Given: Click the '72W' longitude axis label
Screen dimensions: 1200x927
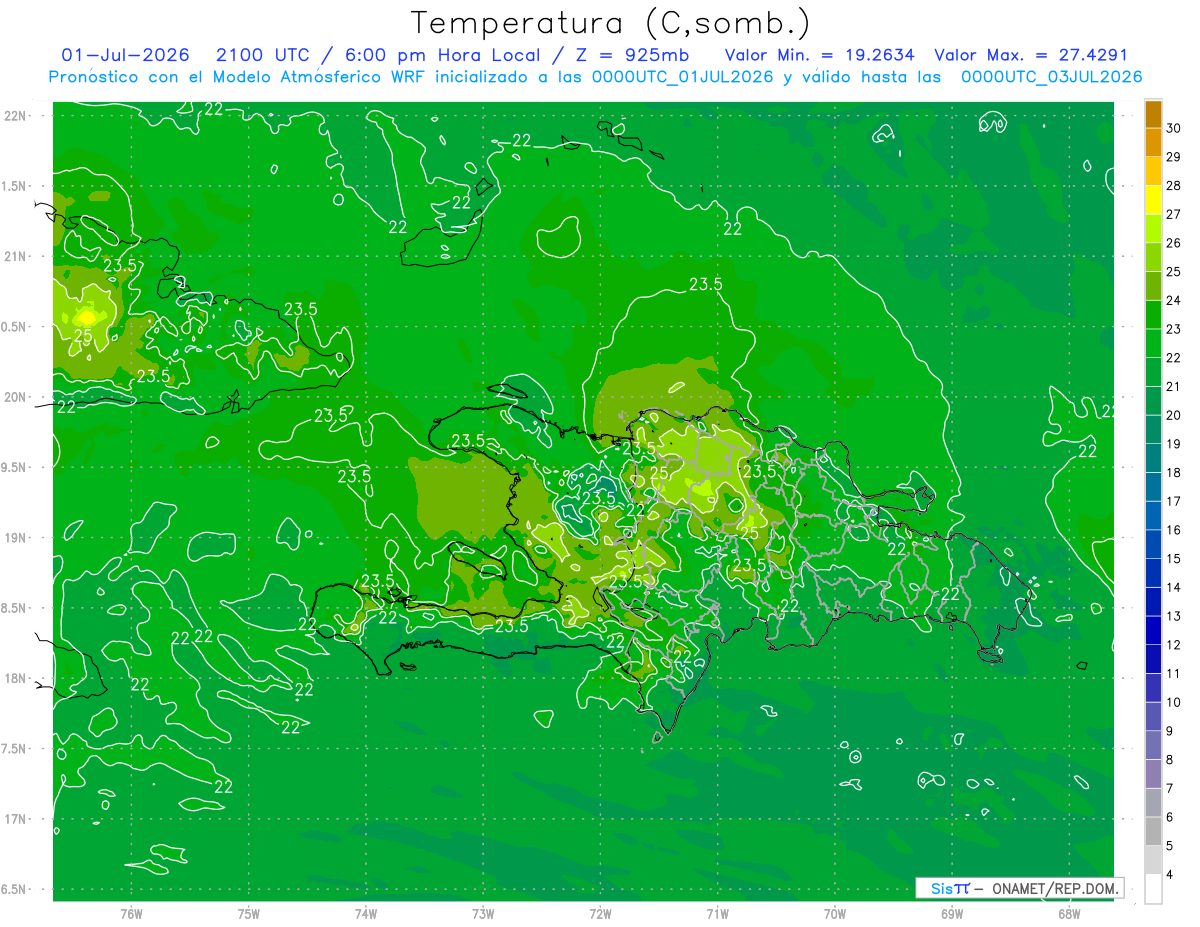Looking at the screenshot, I should tap(600, 914).
